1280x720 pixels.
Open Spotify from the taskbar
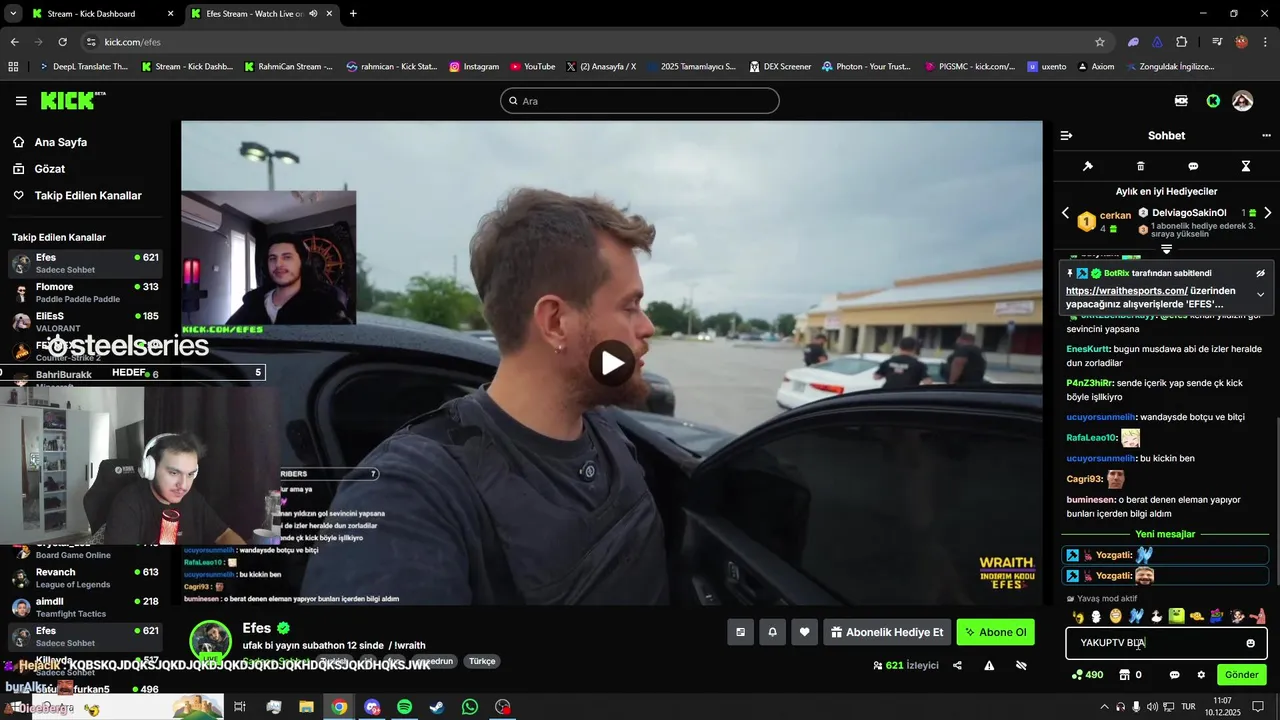tap(404, 707)
